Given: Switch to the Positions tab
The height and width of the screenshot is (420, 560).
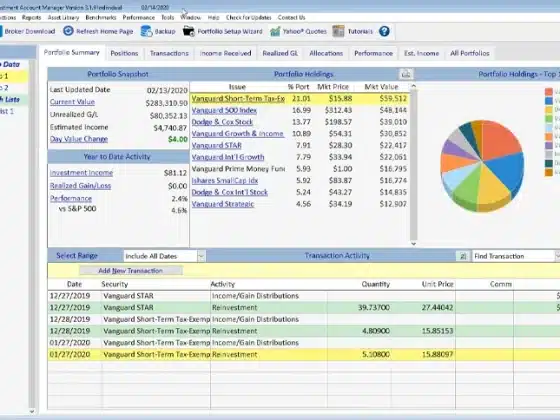Looking at the screenshot, I should click(x=124, y=53).
